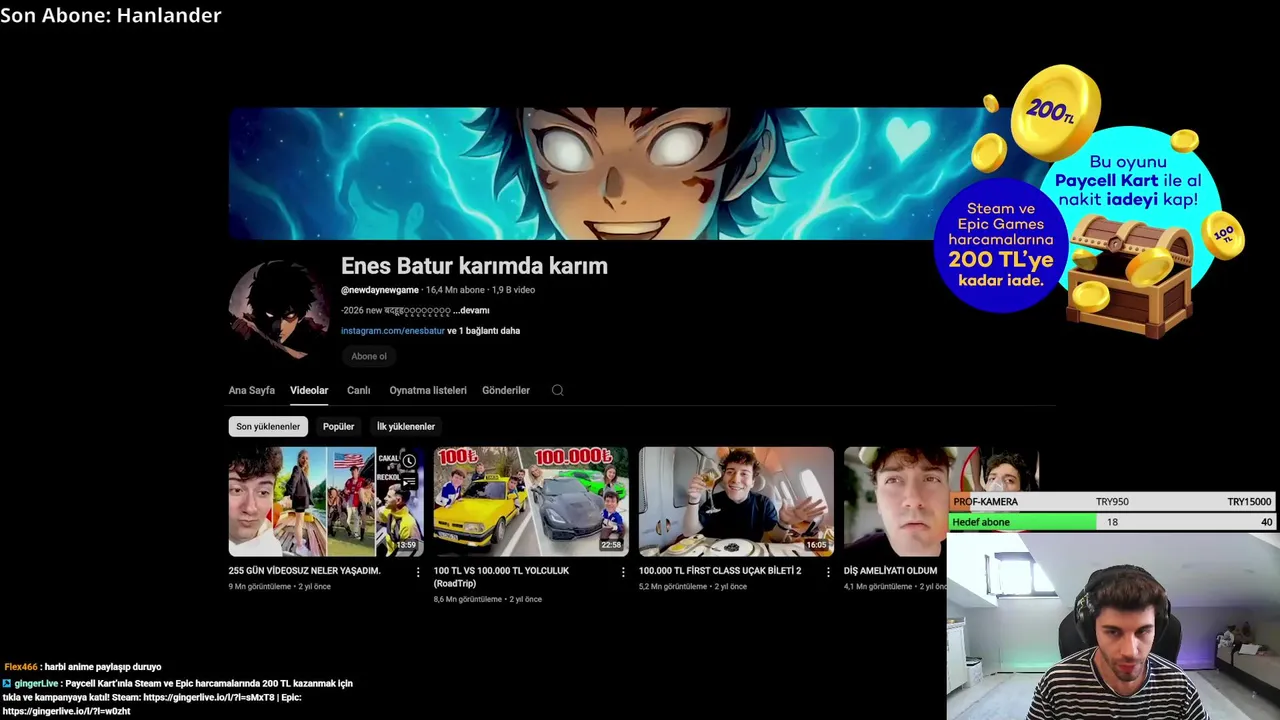Open options menu for 100 TL VS 100.000 TL video
Viewport: 1280px width, 720px height.
pos(623,572)
